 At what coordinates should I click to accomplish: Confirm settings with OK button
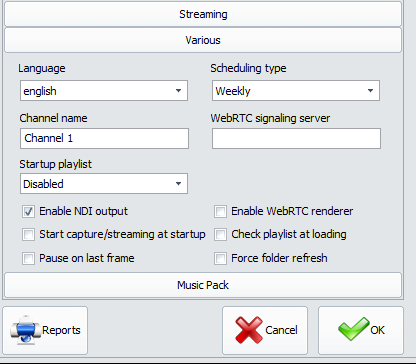coord(361,330)
